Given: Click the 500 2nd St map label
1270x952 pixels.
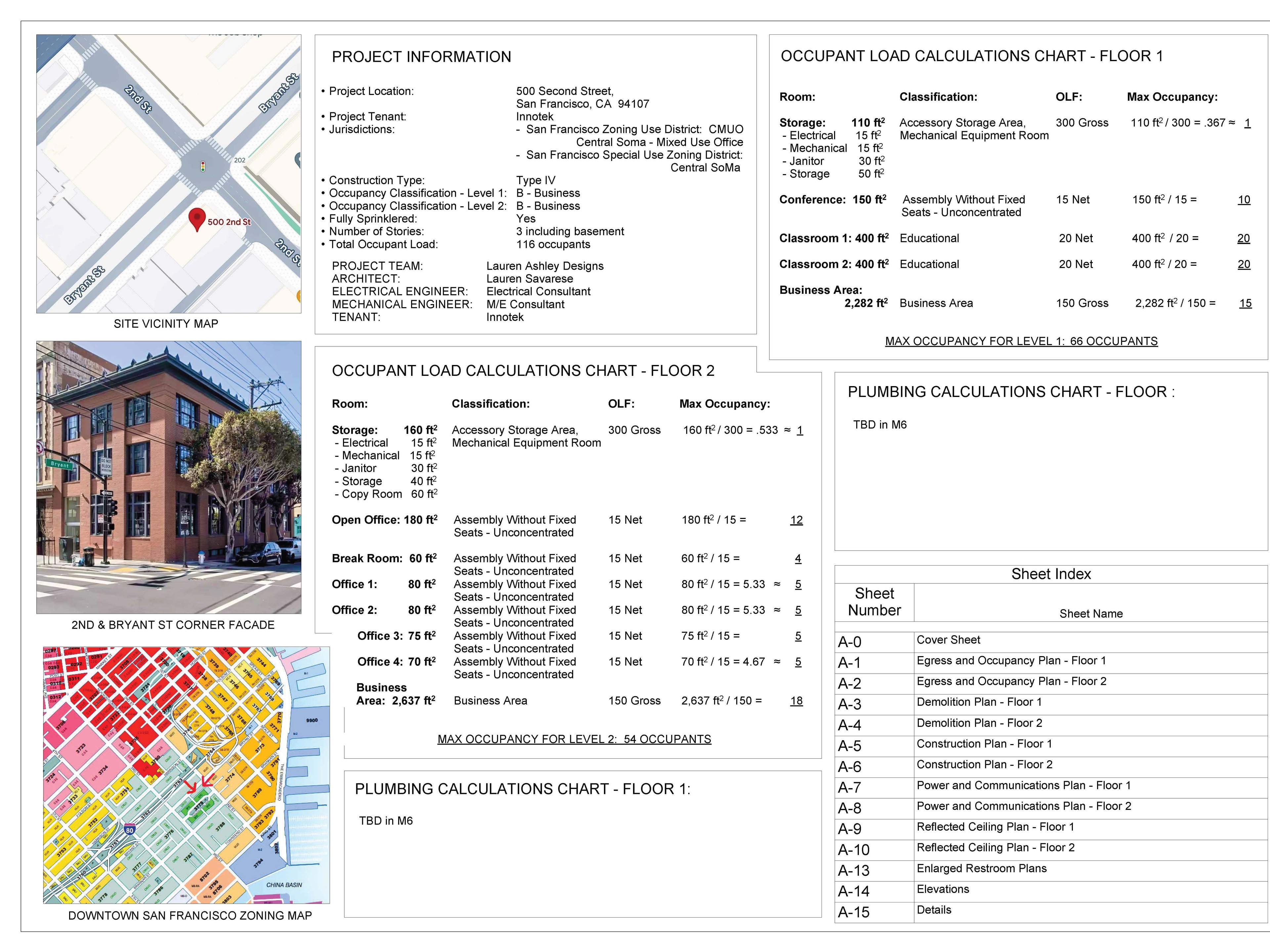Looking at the screenshot, I should 229,222.
